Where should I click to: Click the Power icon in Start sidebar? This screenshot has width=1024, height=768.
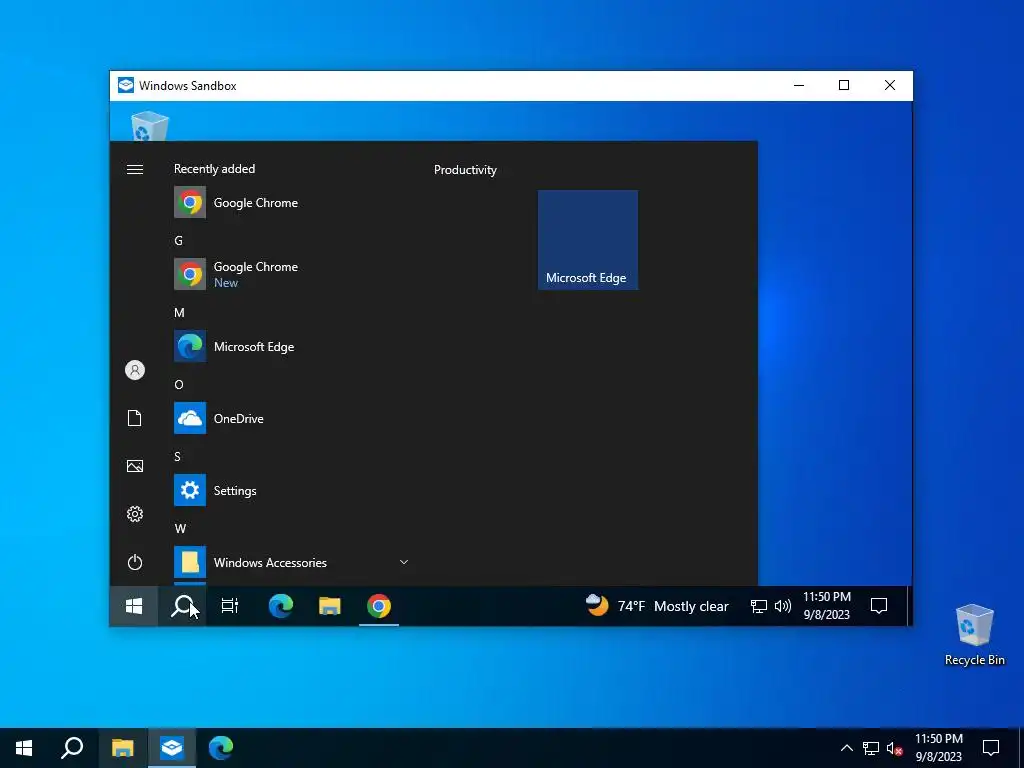[x=135, y=562]
